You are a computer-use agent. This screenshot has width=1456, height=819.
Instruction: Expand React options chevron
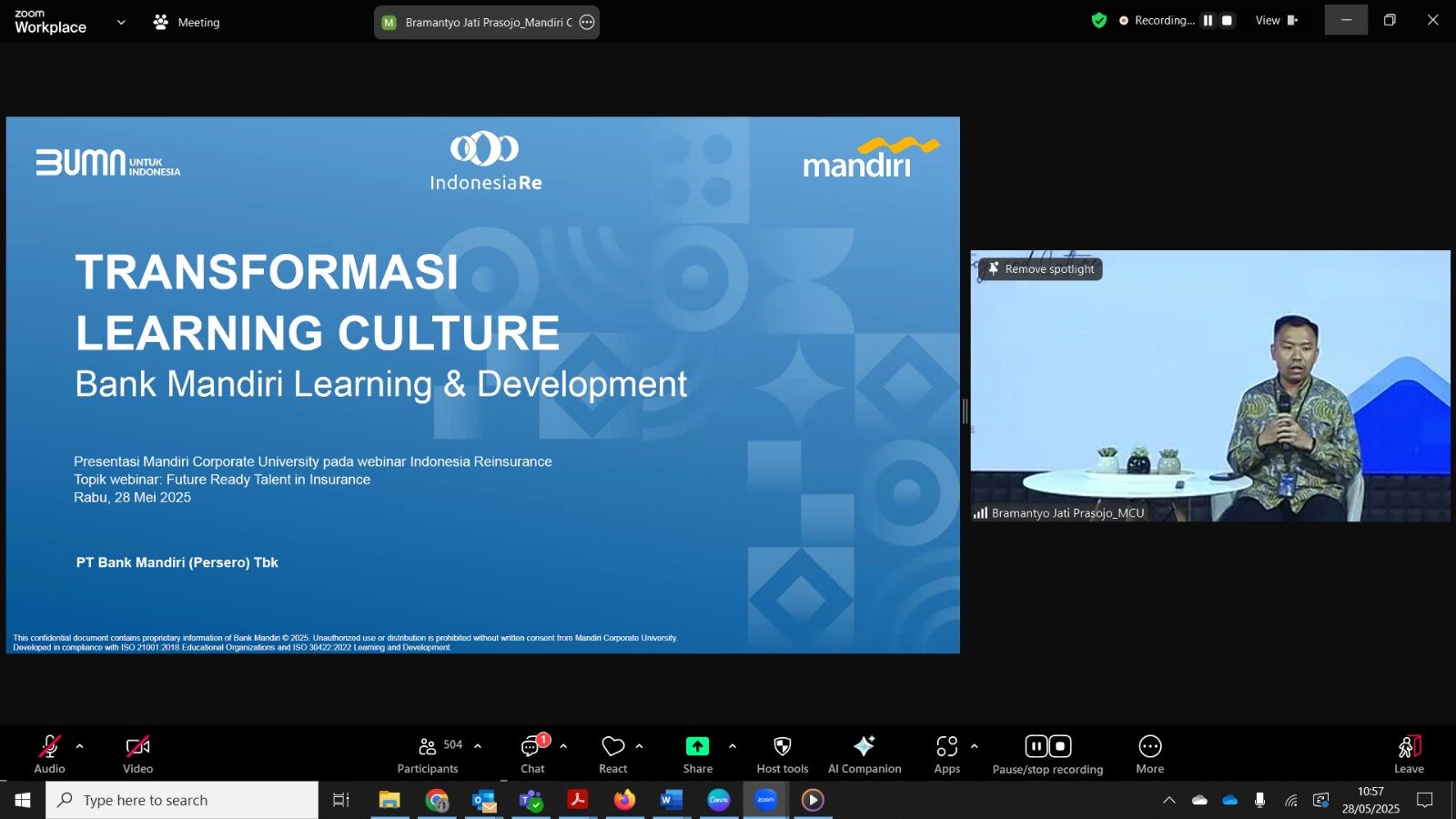(x=640, y=746)
